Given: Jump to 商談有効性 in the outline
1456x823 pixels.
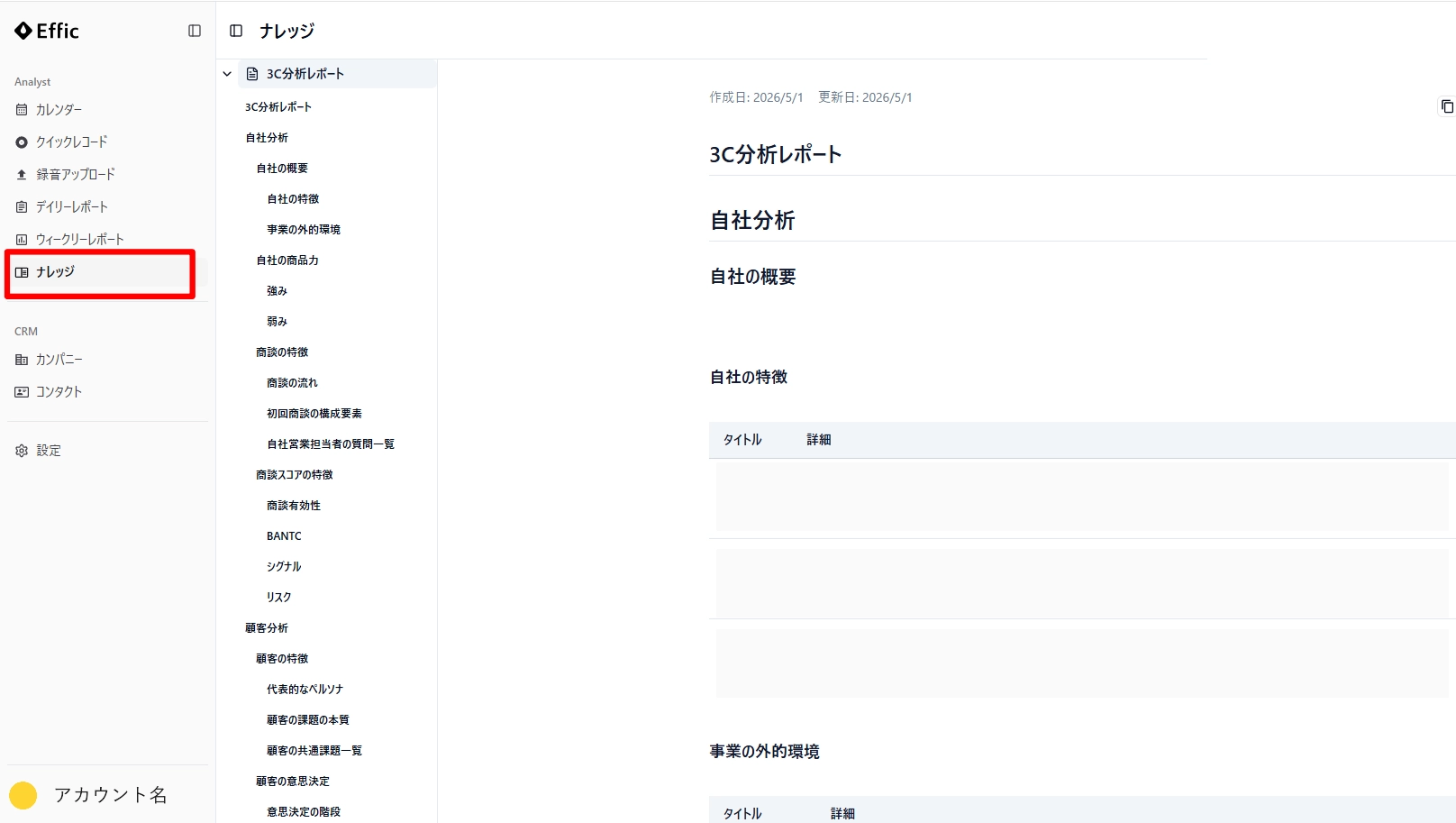Looking at the screenshot, I should 294,506.
